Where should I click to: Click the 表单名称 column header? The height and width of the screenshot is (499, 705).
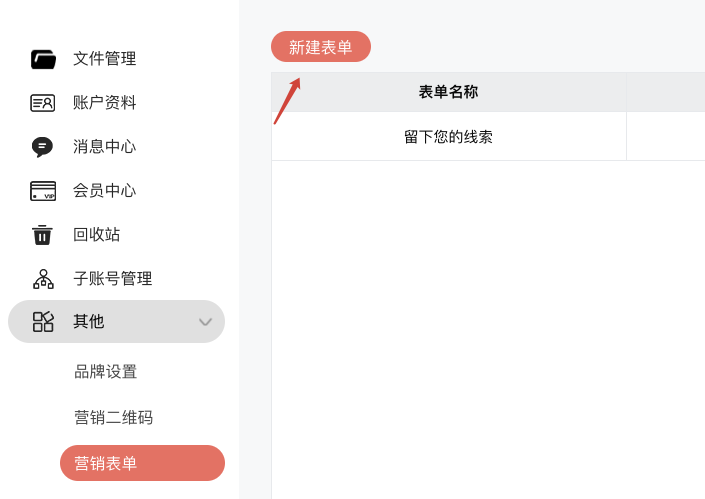pyautogui.click(x=448, y=92)
